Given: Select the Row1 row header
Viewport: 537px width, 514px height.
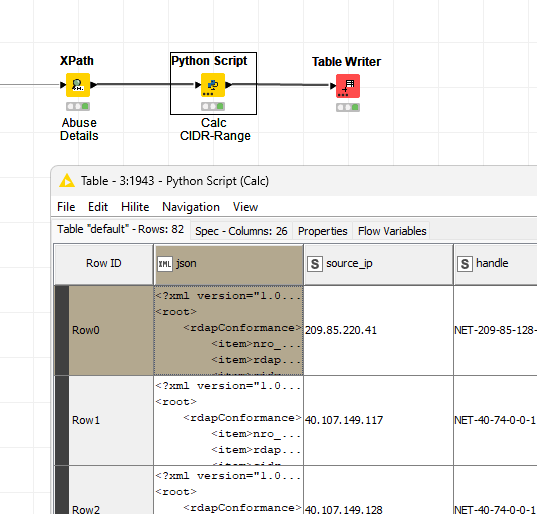Looking at the screenshot, I should (104, 420).
